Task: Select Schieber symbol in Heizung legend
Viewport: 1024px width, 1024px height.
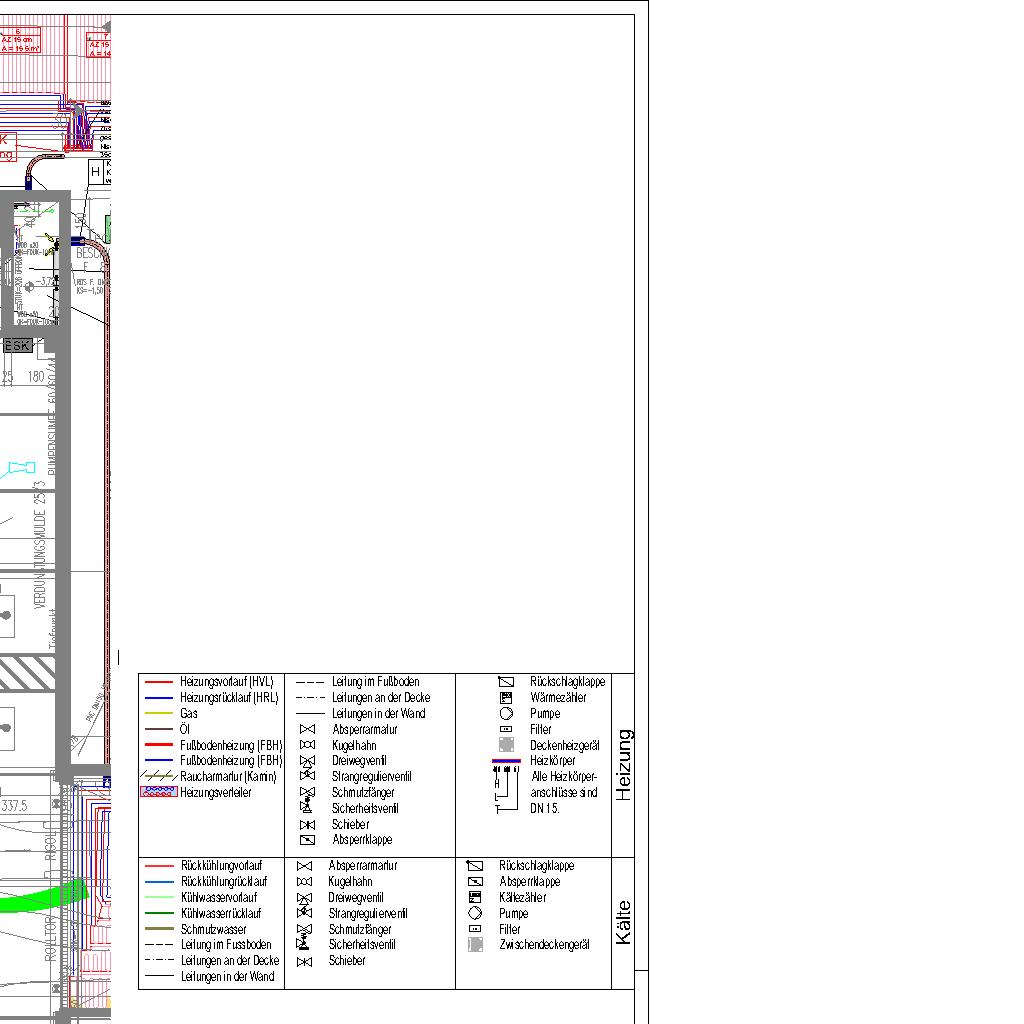Action: click(307, 825)
